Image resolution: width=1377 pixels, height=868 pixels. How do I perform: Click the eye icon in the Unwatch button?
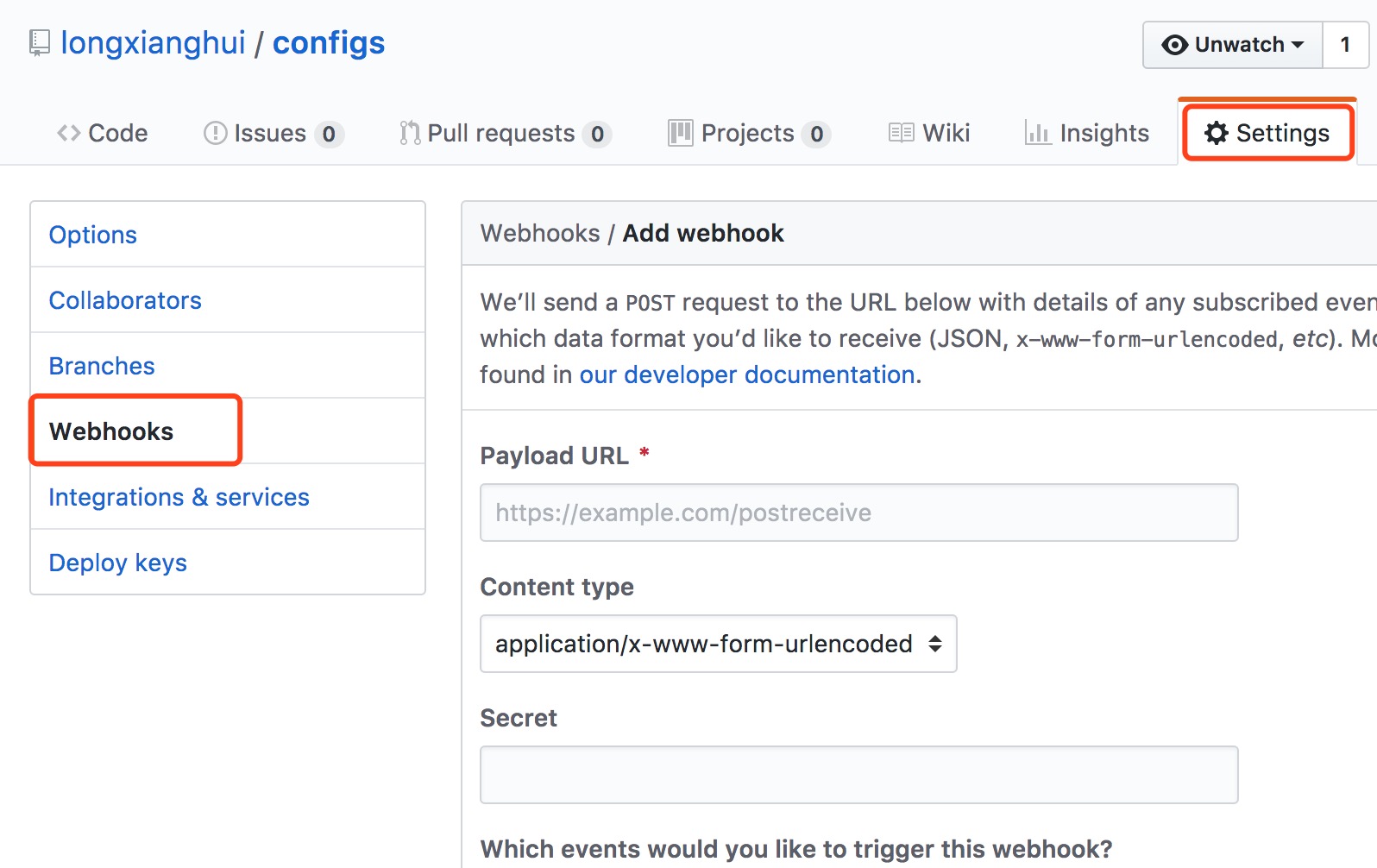tap(1174, 45)
